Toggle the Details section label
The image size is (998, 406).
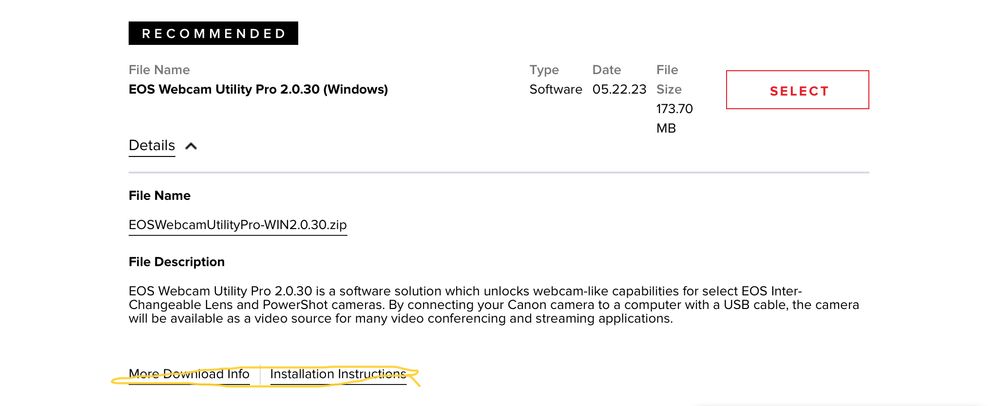click(x=152, y=146)
